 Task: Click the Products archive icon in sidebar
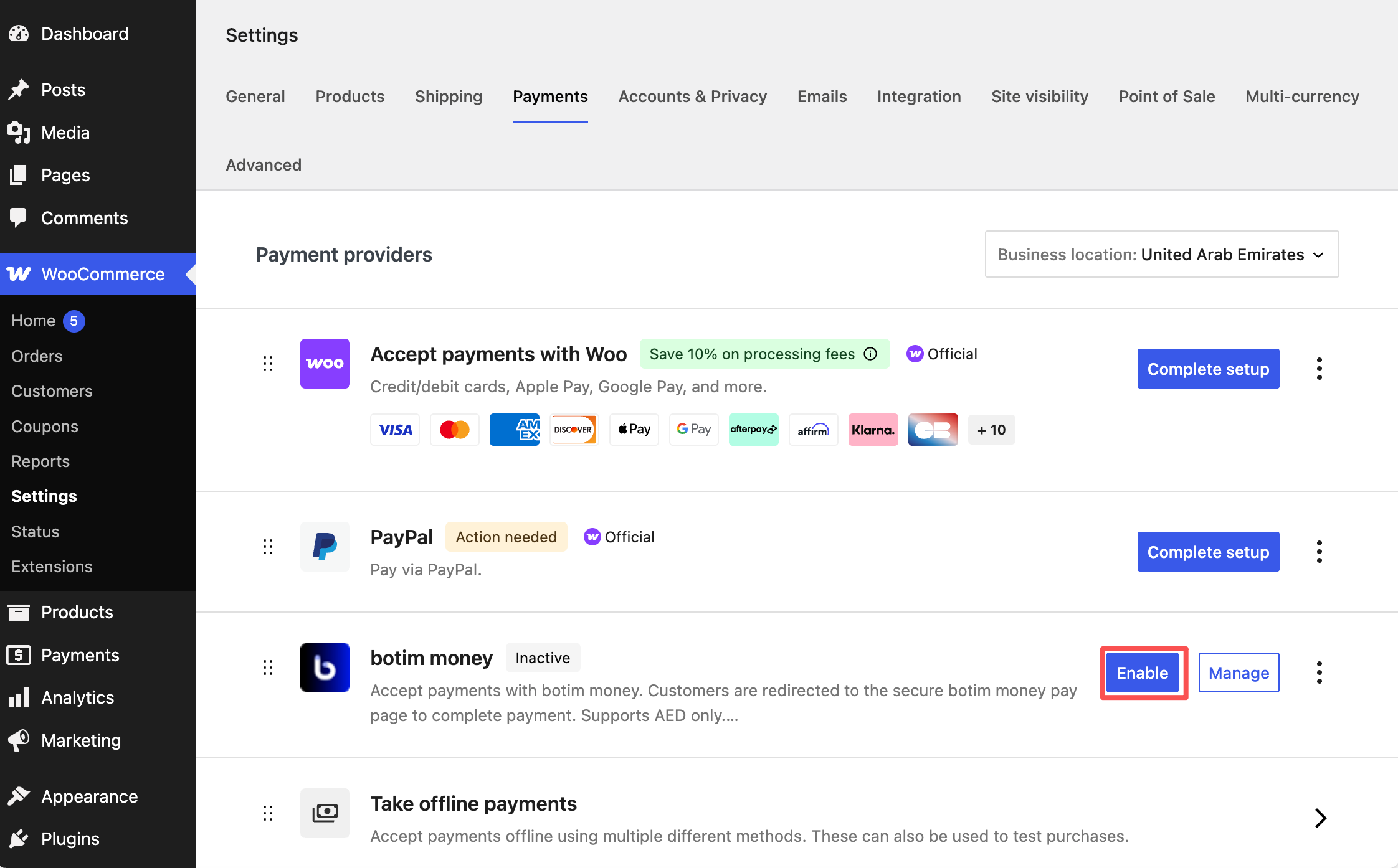tap(19, 612)
